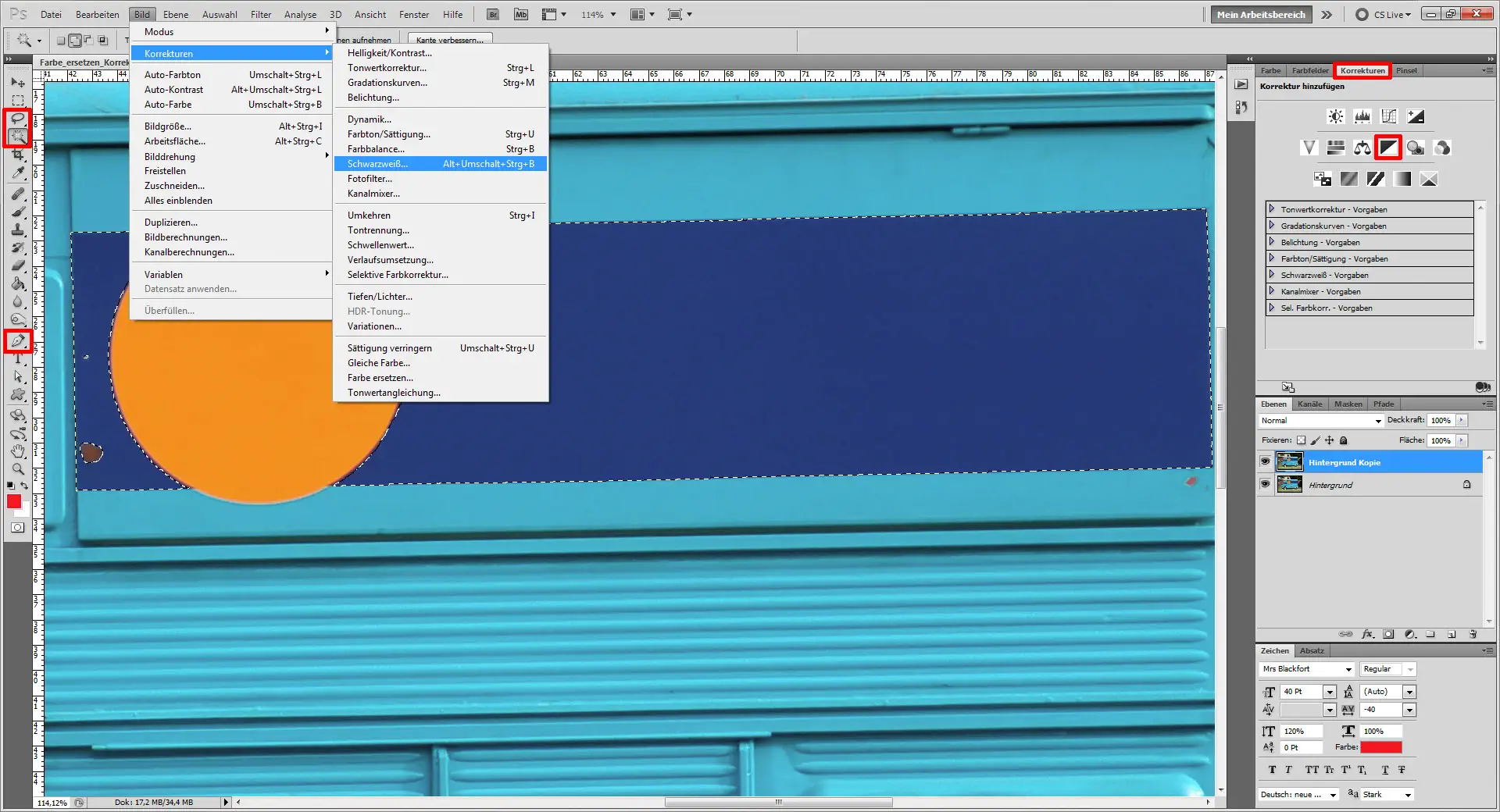Select the Pen tool in the toolbar
Image resolution: width=1500 pixels, height=812 pixels.
[17, 340]
